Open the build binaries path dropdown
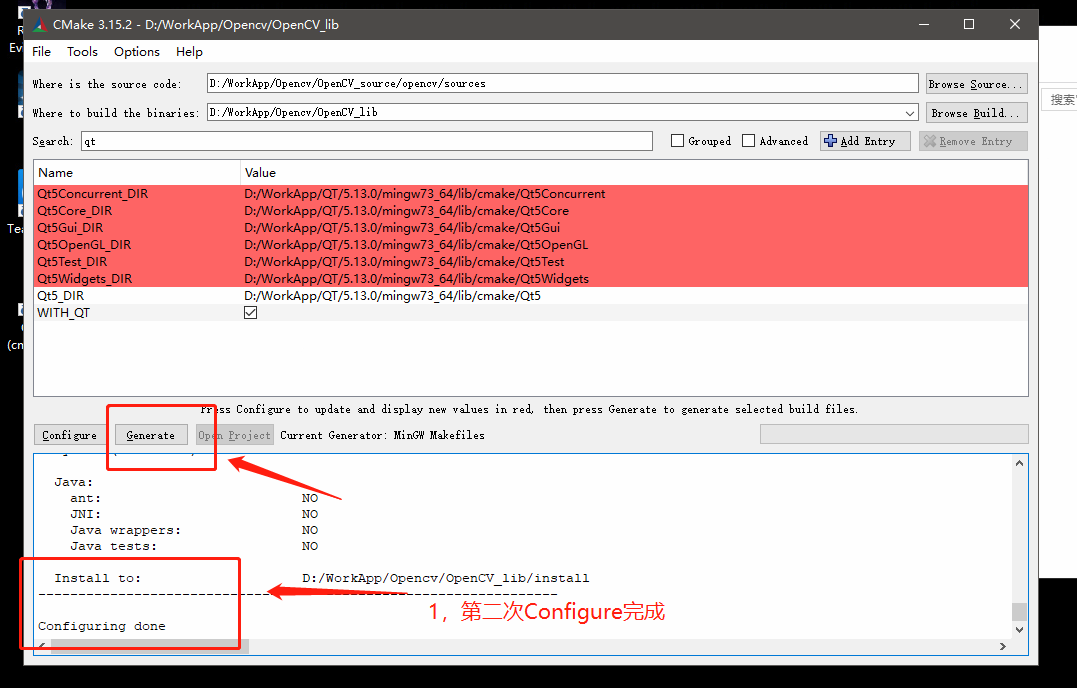Screen dimensions: 1077x688 [909, 112]
